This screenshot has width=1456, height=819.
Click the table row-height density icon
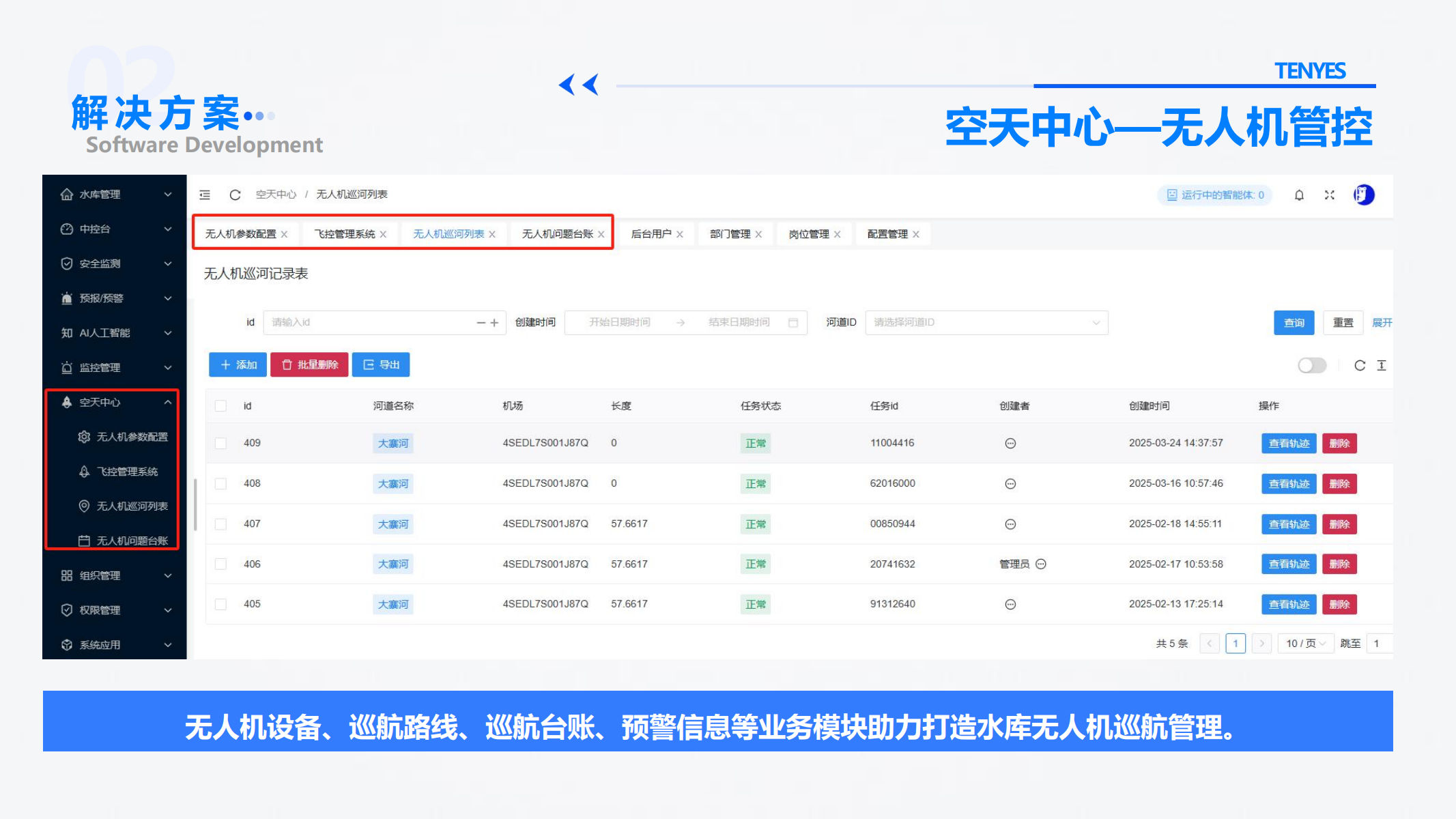click(1382, 366)
